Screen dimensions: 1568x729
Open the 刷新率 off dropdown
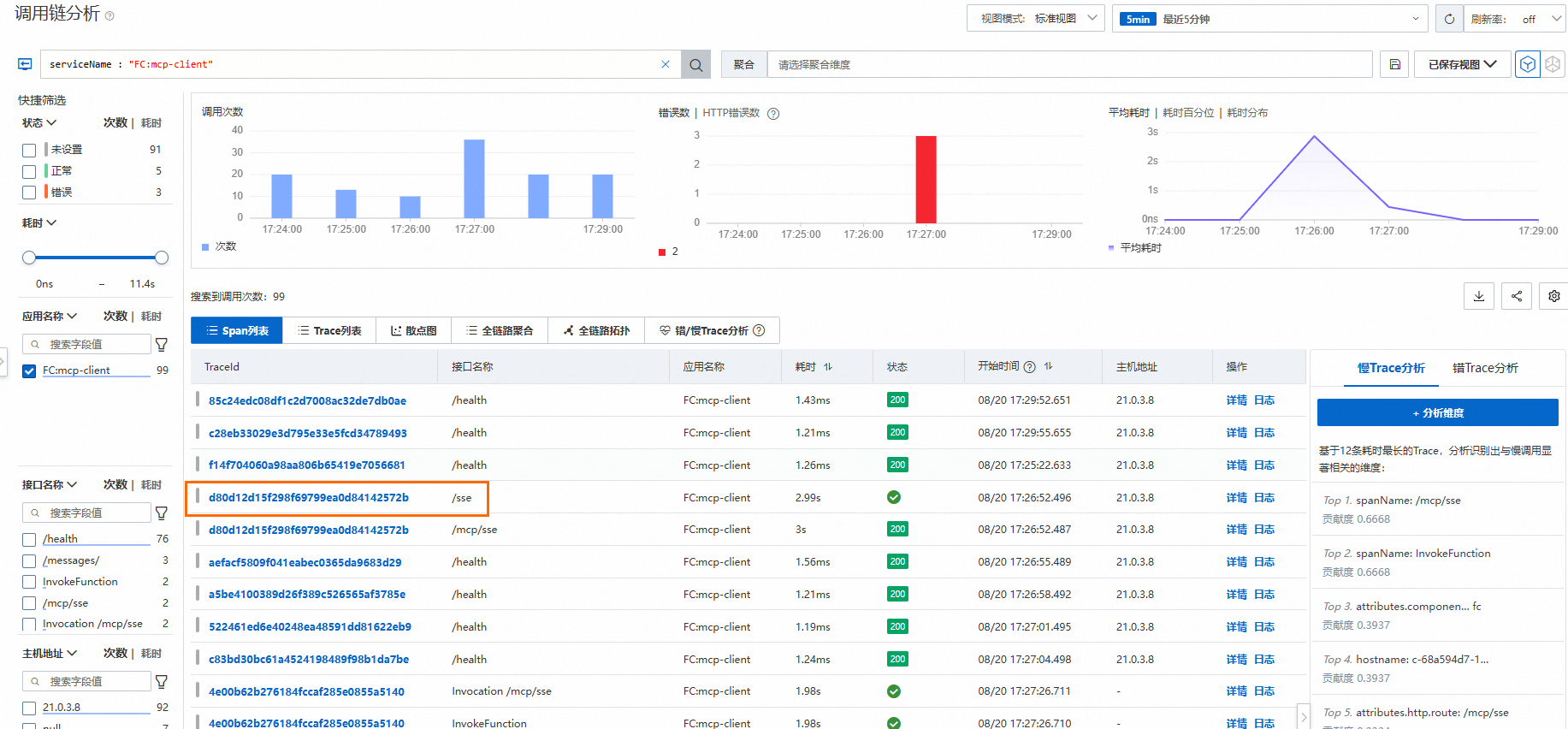coord(1515,19)
